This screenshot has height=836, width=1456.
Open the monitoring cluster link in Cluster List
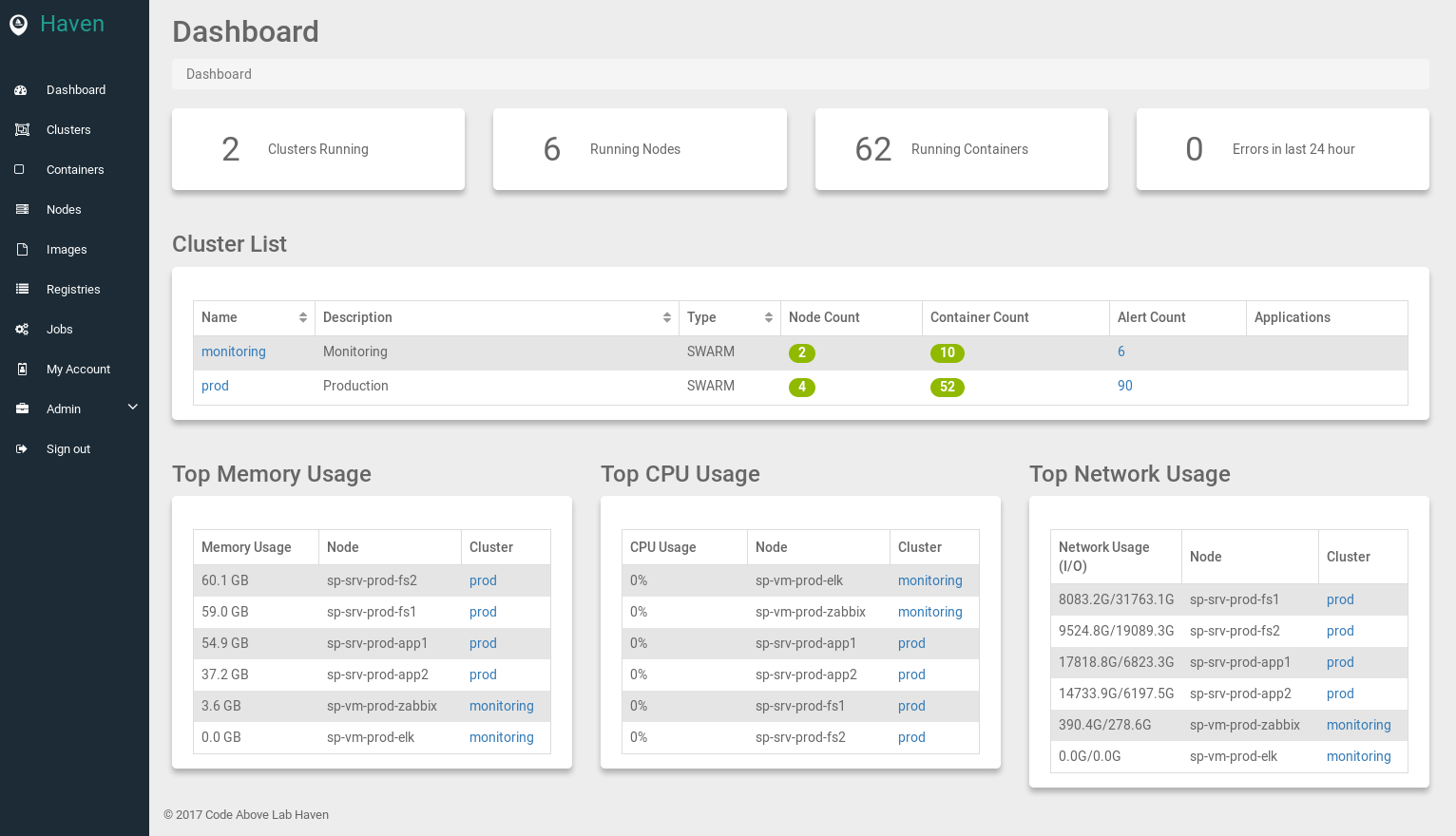pos(234,351)
